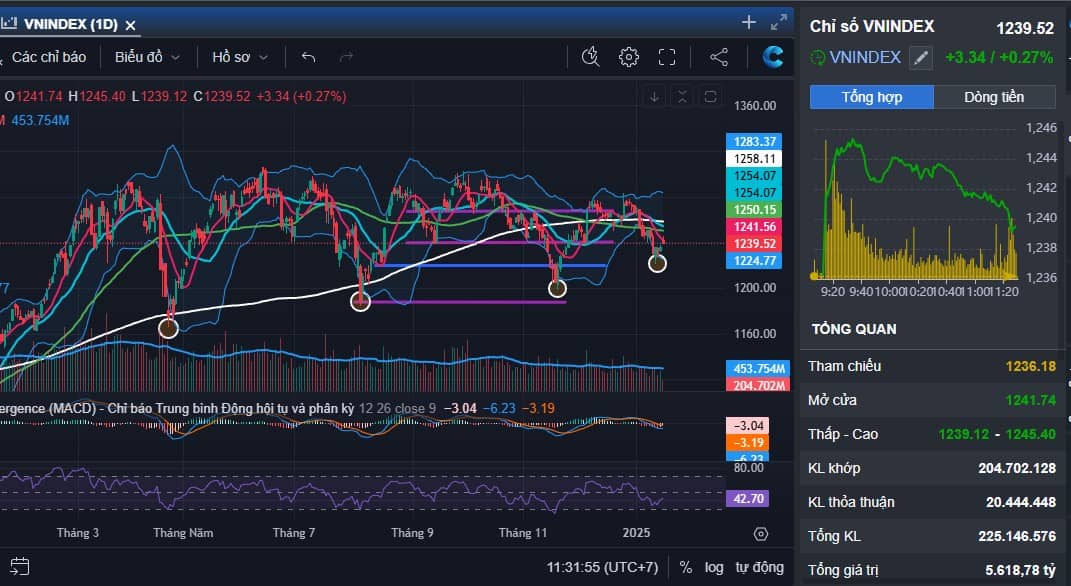Click the quick search lightning magnifier icon
Image resolution: width=1071 pixels, height=586 pixels.
tap(590, 57)
